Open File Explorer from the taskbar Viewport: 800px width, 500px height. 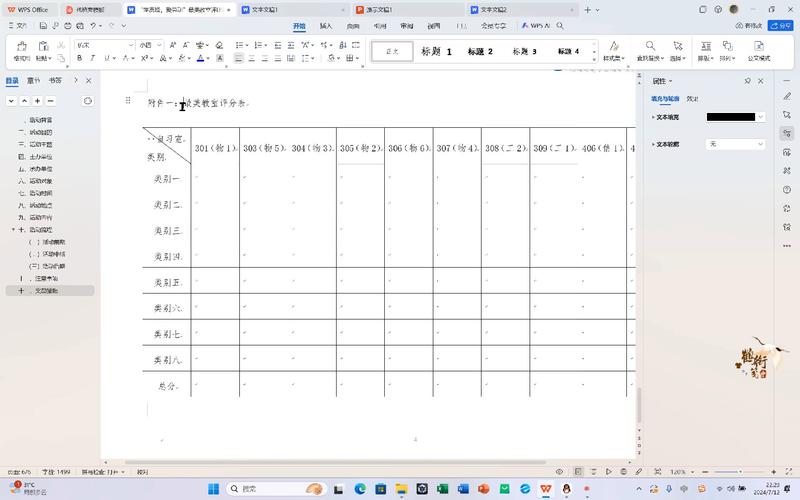tap(402, 489)
